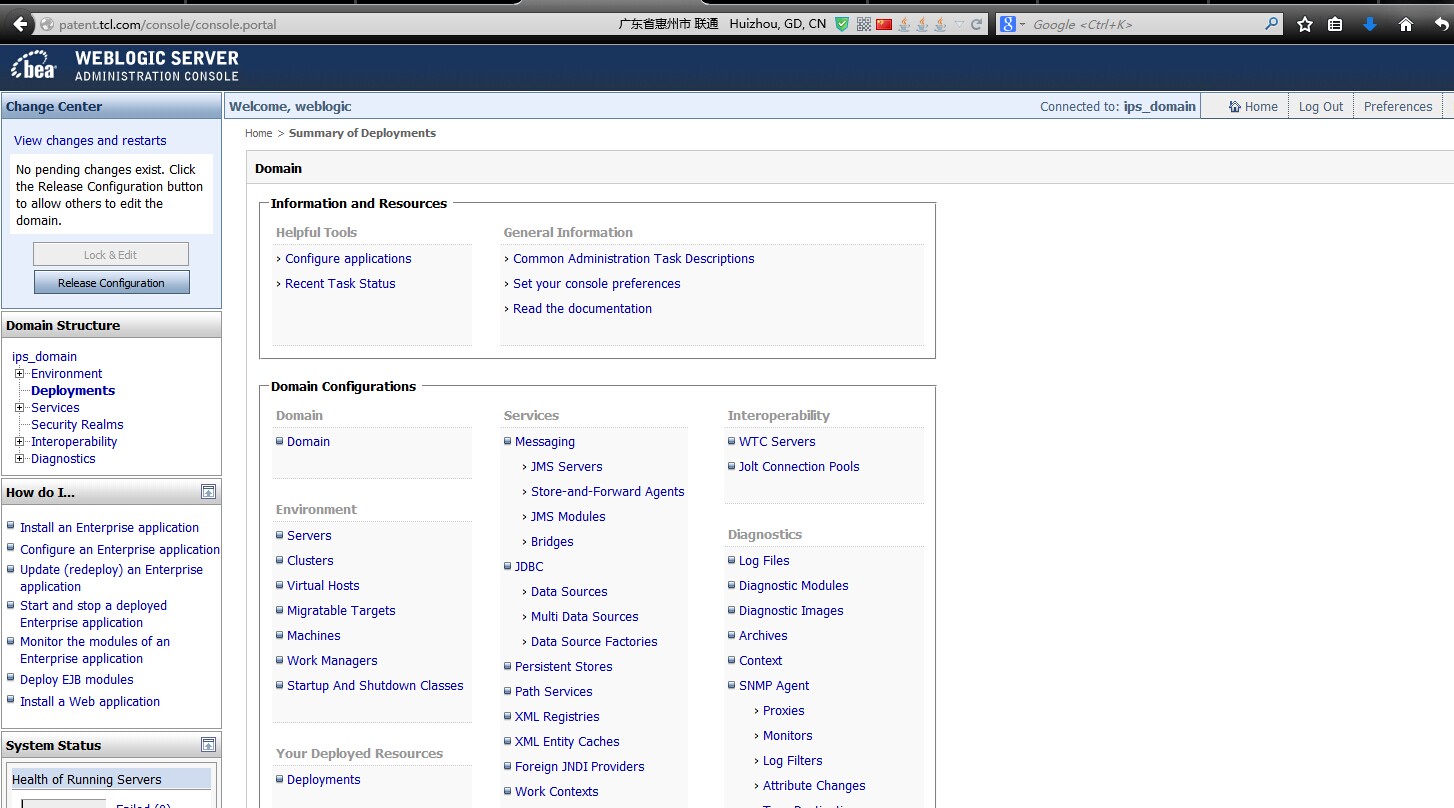Click the Home breadcrumb link

point(259,133)
